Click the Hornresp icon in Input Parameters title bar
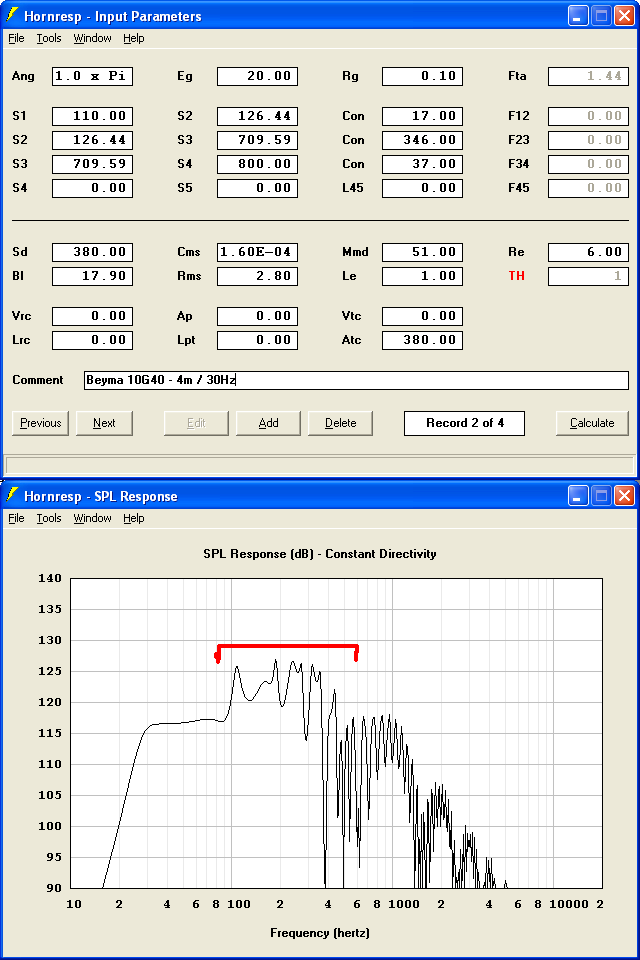 (x=12, y=15)
